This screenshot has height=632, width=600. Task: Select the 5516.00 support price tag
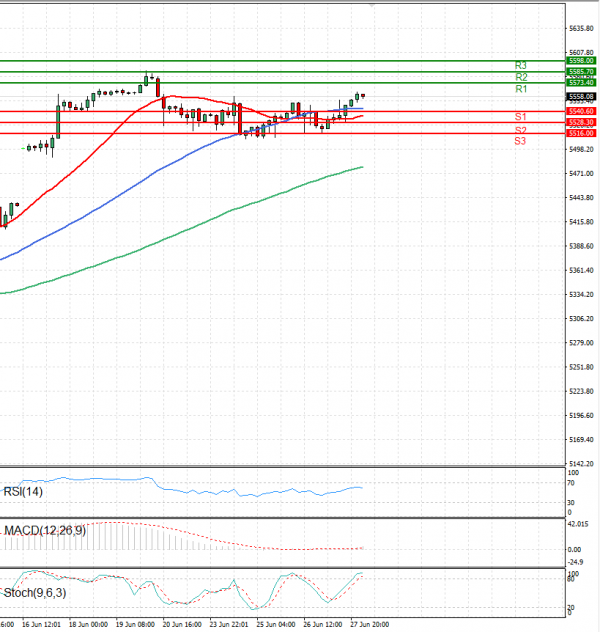point(581,133)
